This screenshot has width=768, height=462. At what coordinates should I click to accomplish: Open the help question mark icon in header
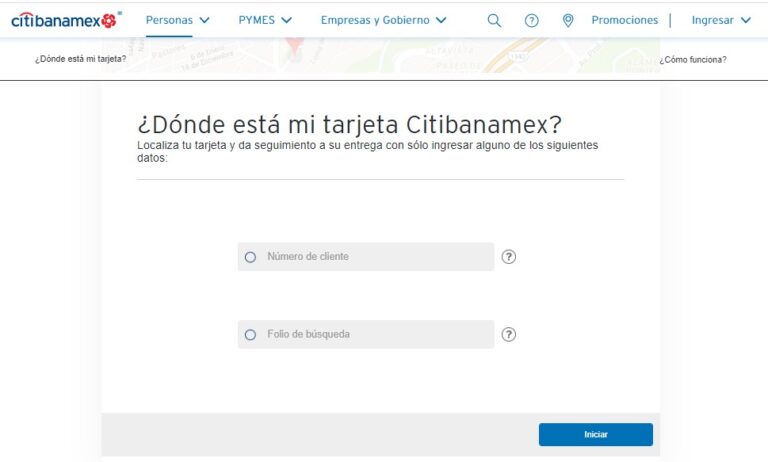531,21
